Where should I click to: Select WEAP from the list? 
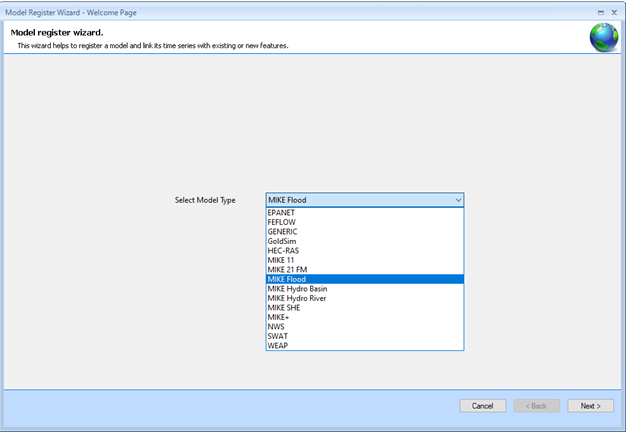pos(365,346)
